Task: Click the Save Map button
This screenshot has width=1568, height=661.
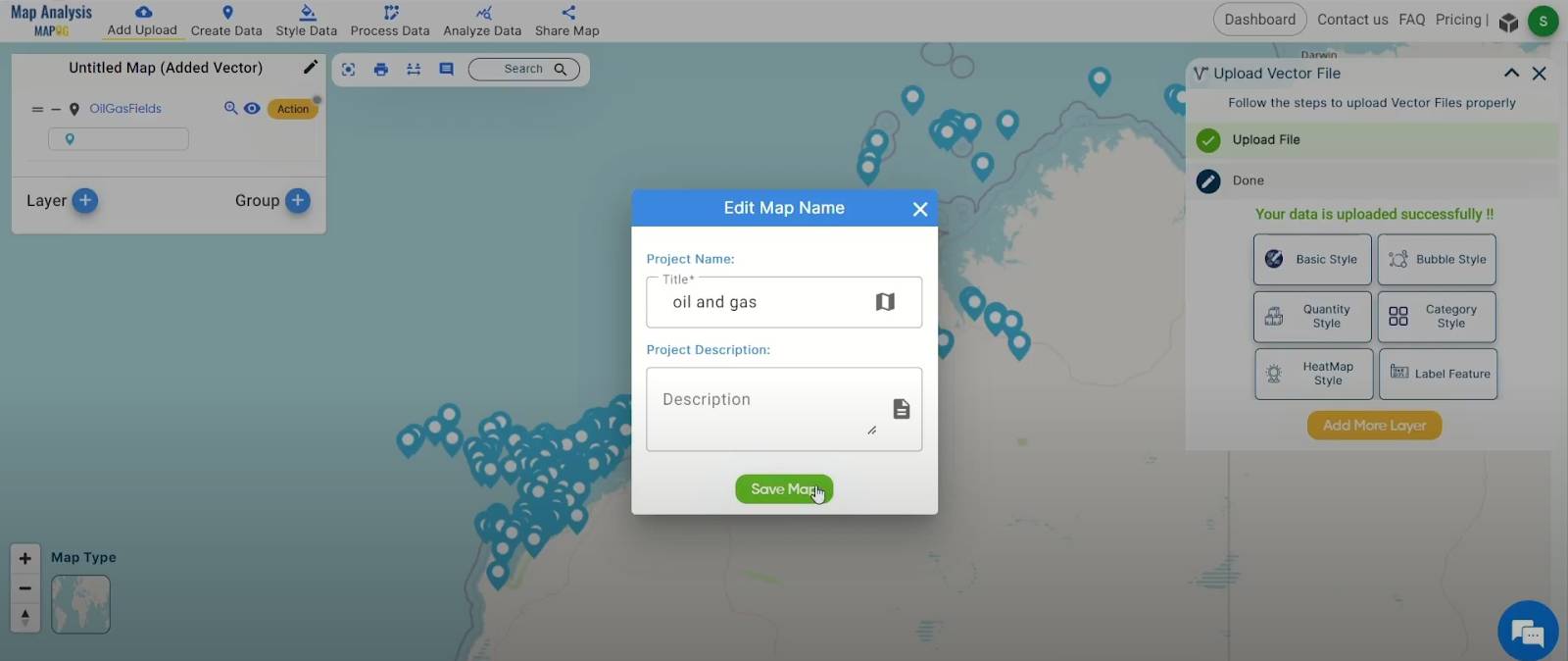Action: 784,488
